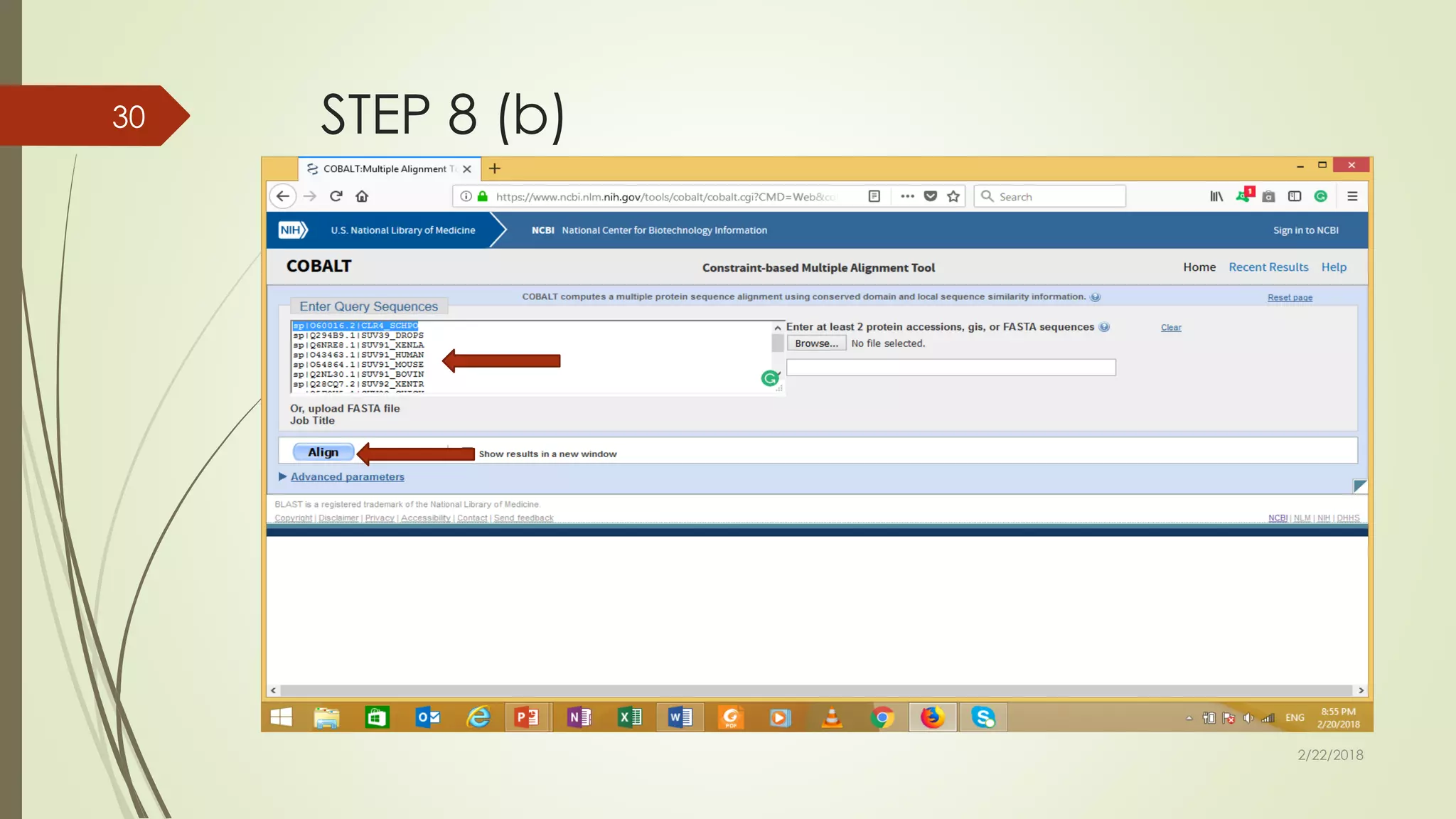Click the camera screenshot extension icon
Viewport: 1456px width, 819px height.
point(1268,196)
